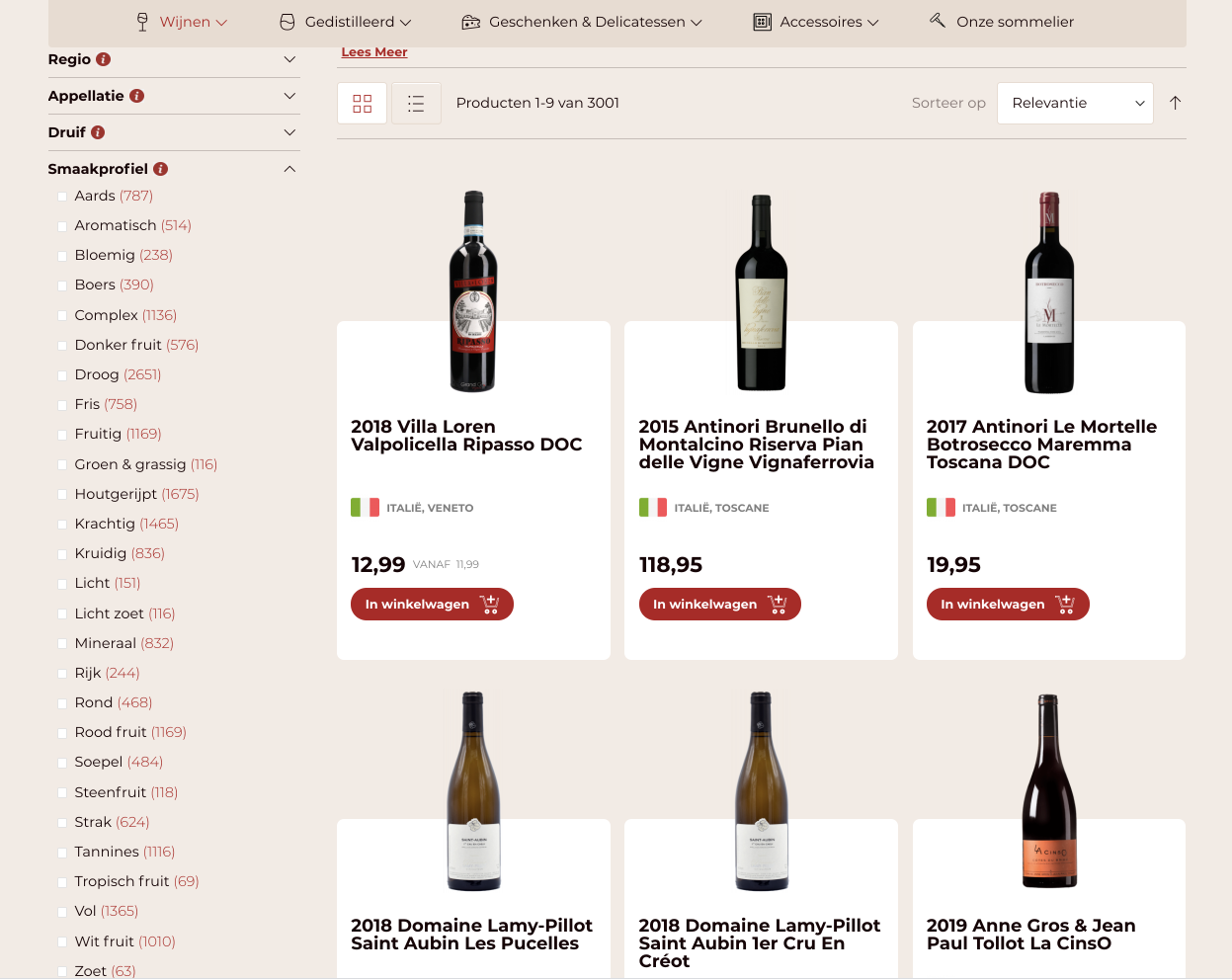Click the corkscrew icon beside Onze sommelier
1232x980 pixels.
[938, 21]
